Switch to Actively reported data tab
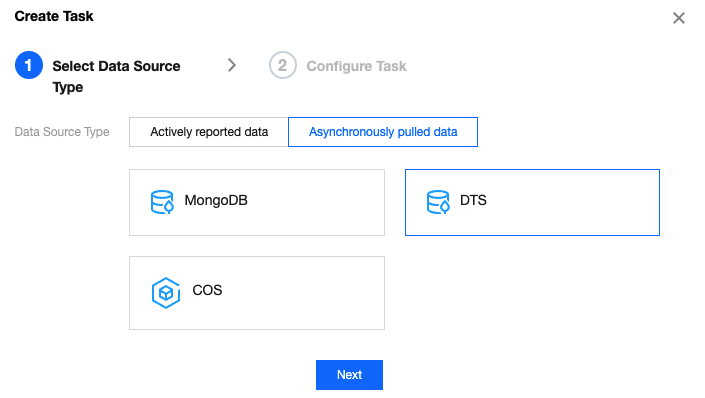Image resolution: width=705 pixels, height=398 pixels. pos(209,132)
